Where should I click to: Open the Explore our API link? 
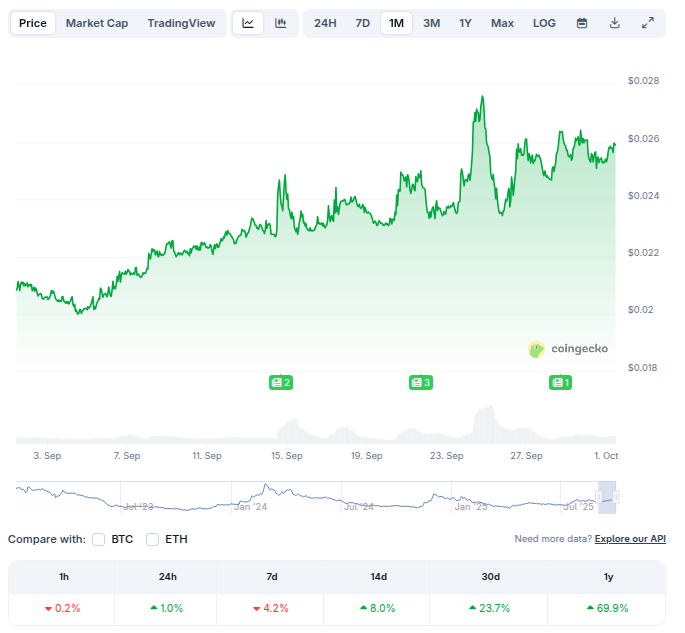click(x=630, y=539)
